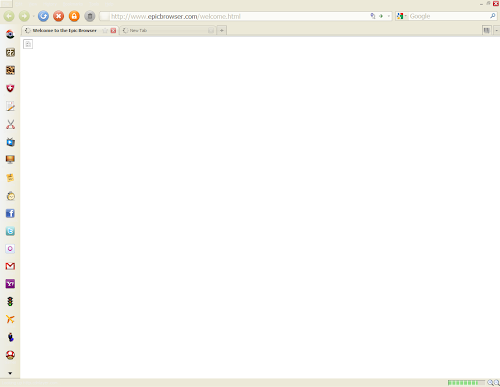Open the yellow sticky note to-do sidebar icon
Screen dimensions: 500x387
click(10, 178)
